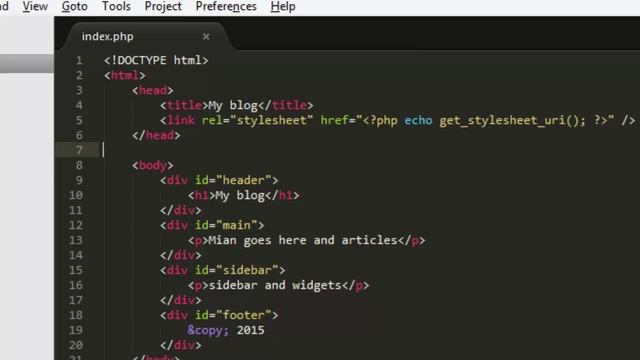Open the Preferences menu
The width and height of the screenshot is (640, 360).
pos(226,7)
